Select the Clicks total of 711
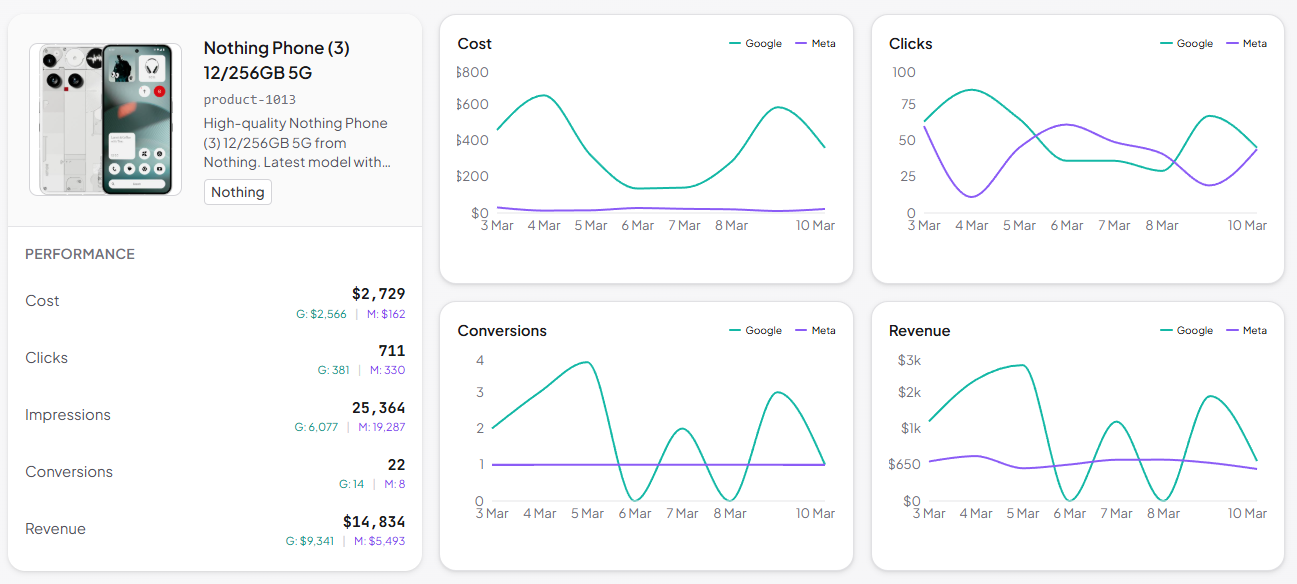This screenshot has width=1297, height=584. point(393,351)
